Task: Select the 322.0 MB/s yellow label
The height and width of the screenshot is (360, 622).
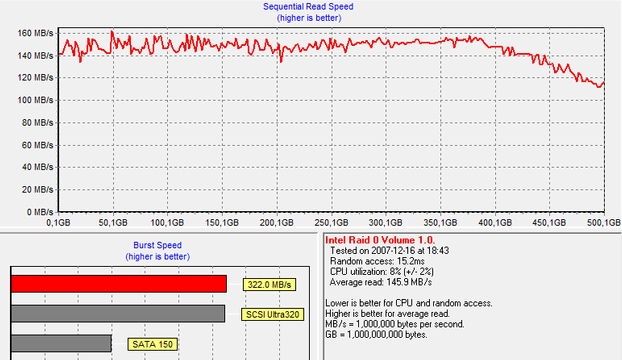Action: [x=269, y=285]
